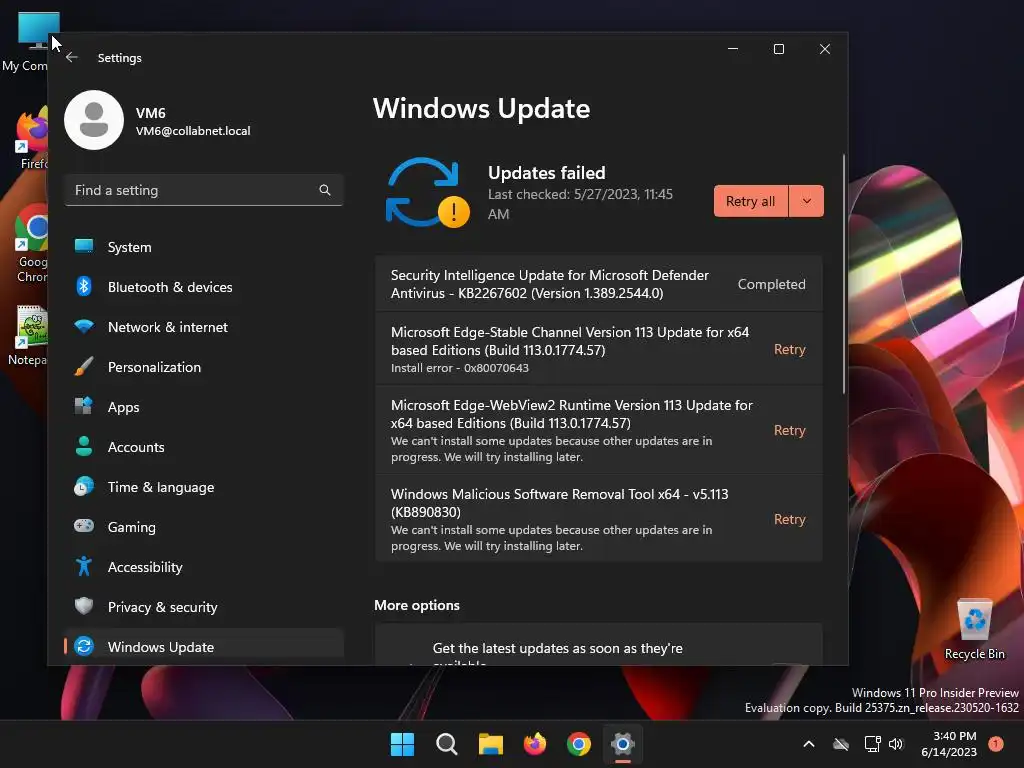Launch Firefox from the taskbar
This screenshot has width=1024, height=768.
coord(535,744)
